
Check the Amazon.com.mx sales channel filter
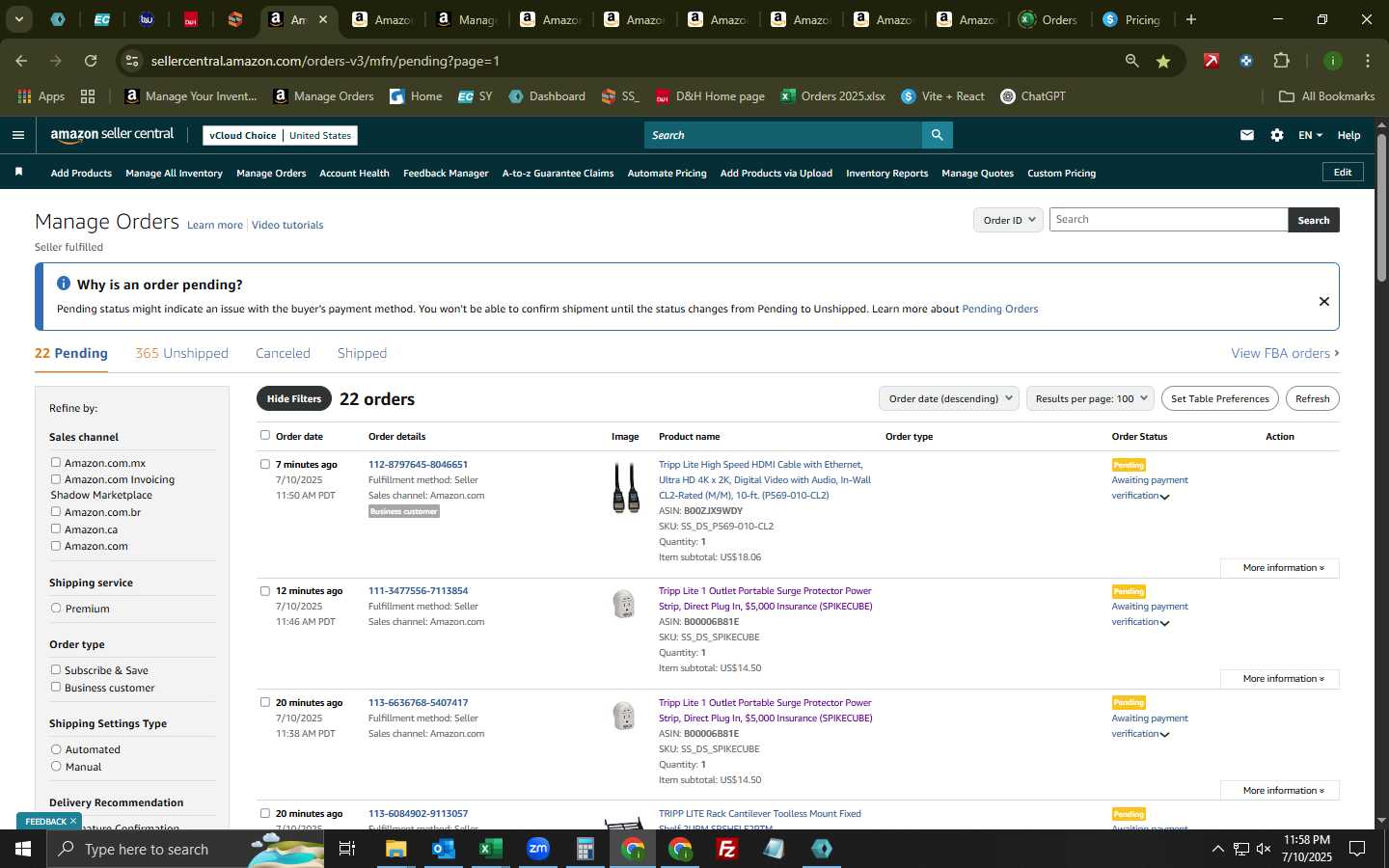point(56,463)
